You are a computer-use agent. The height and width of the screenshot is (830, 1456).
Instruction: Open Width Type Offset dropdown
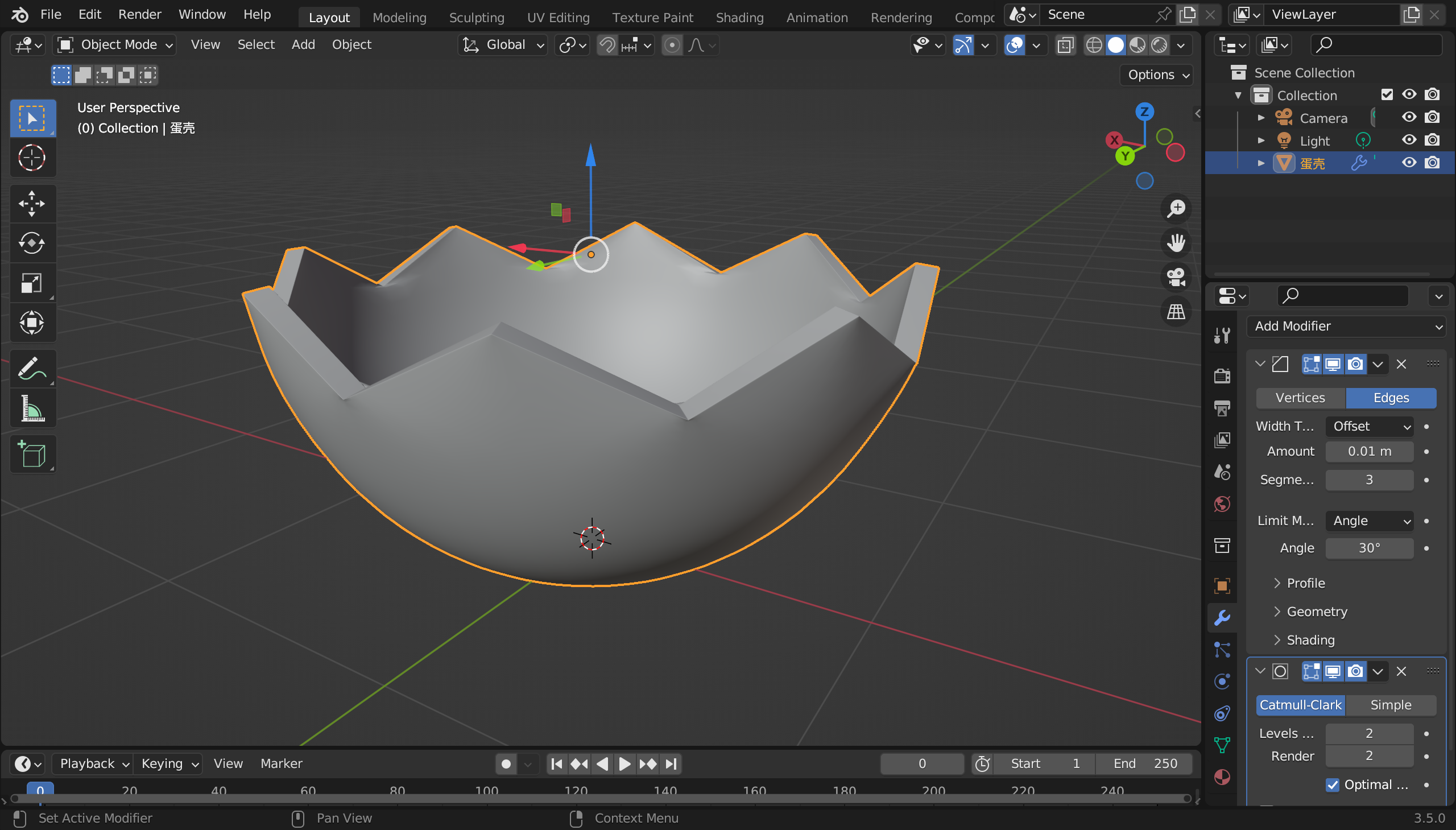[x=1370, y=427]
